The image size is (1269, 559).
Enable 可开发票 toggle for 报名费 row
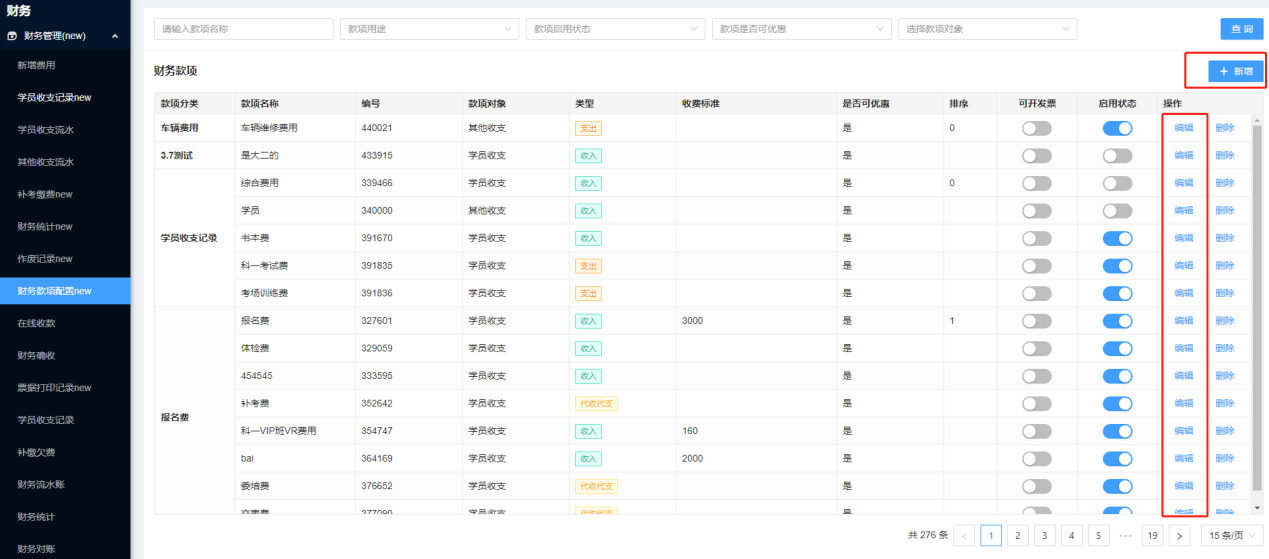(1036, 321)
